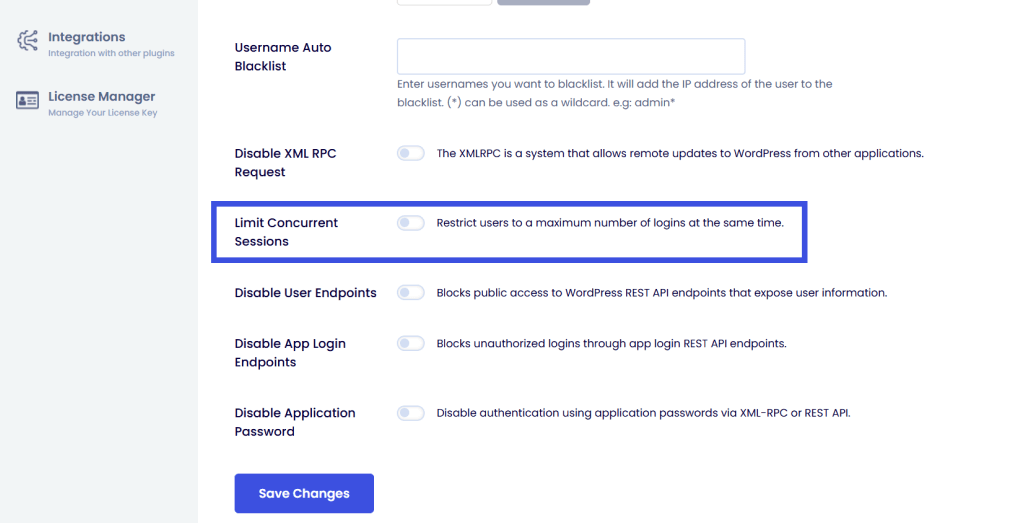The width and height of the screenshot is (1024, 523).
Task: Click the Disable XML RPC Request label
Action: click(286, 162)
